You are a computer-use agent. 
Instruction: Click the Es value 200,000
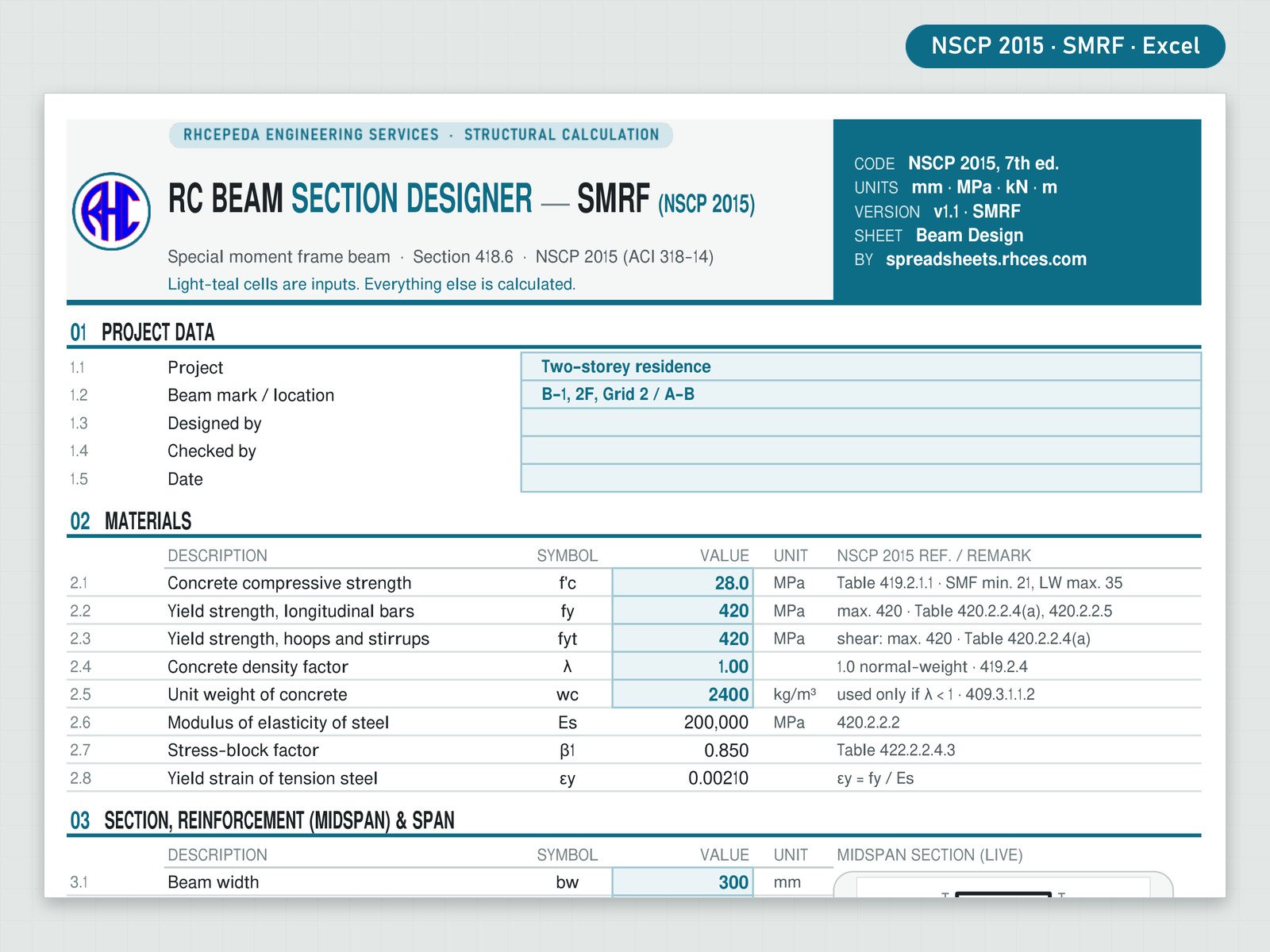716,723
